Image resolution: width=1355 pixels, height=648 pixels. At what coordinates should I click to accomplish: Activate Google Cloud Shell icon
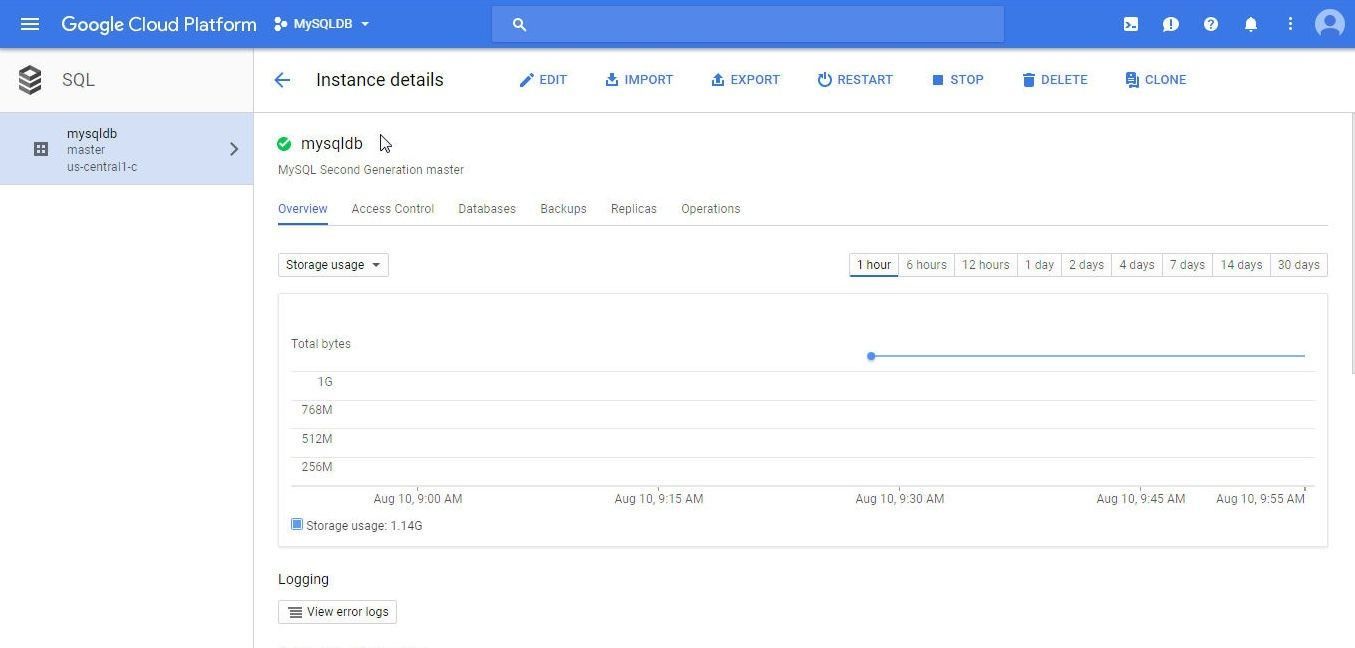tap(1131, 24)
